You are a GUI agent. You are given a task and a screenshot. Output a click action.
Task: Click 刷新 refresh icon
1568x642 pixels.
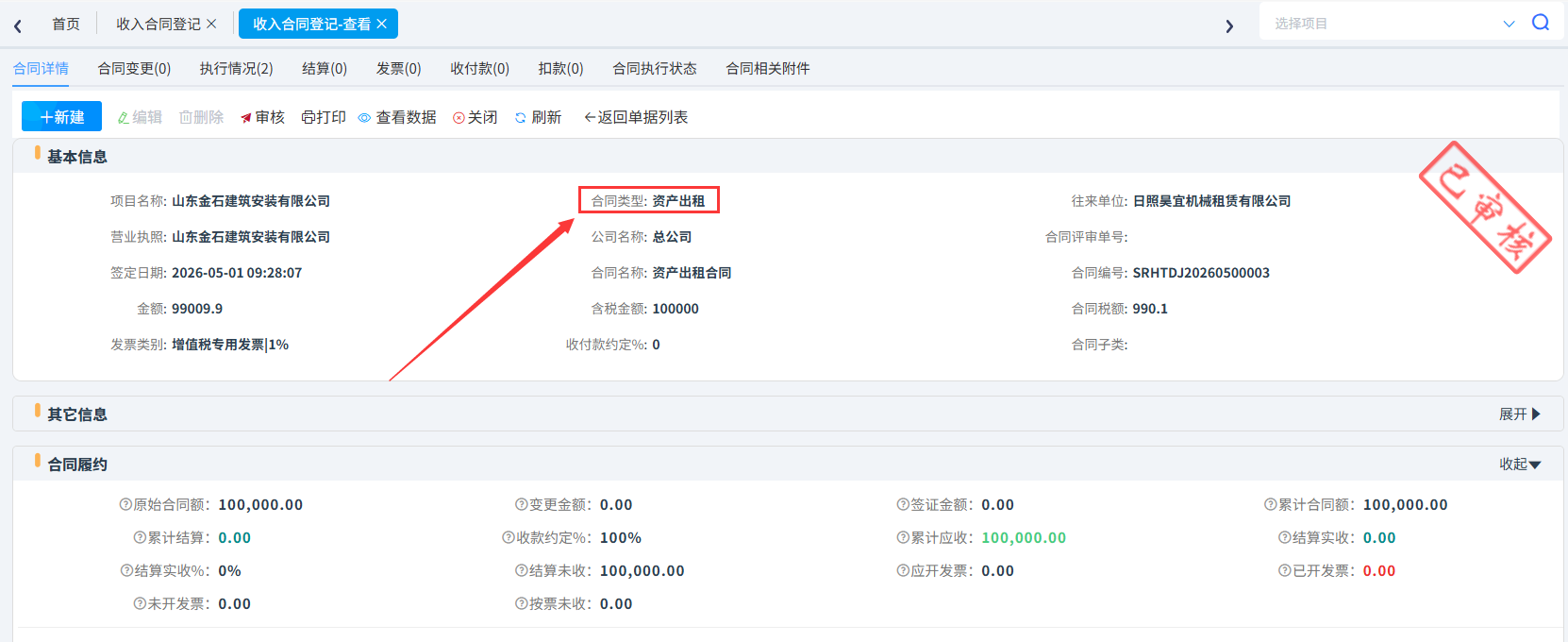coord(520,118)
